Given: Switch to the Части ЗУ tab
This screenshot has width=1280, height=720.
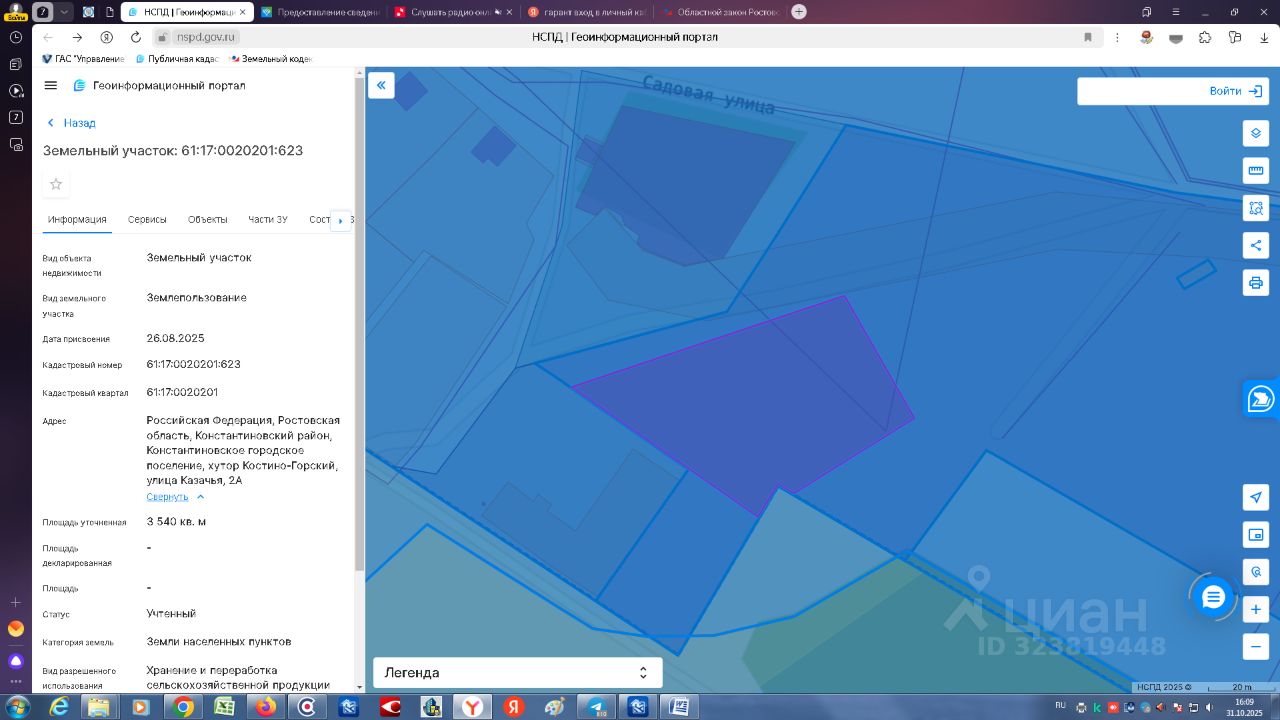Looking at the screenshot, I should tap(268, 220).
